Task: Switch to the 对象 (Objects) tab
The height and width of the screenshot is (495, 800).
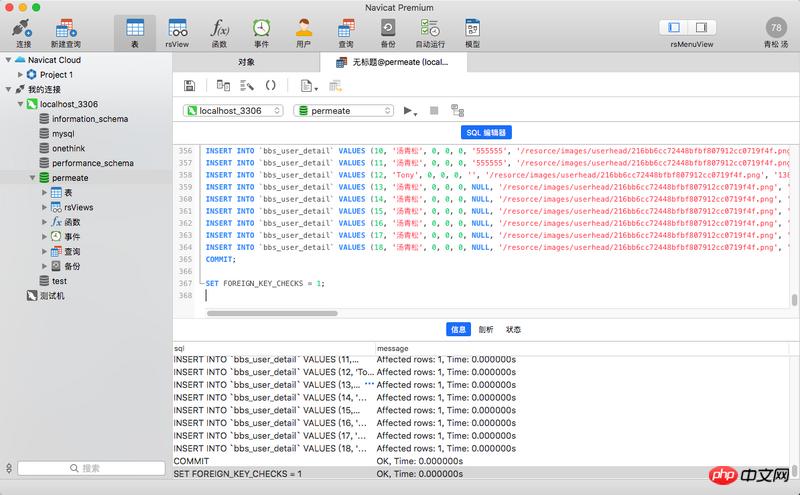Action: click(x=246, y=62)
